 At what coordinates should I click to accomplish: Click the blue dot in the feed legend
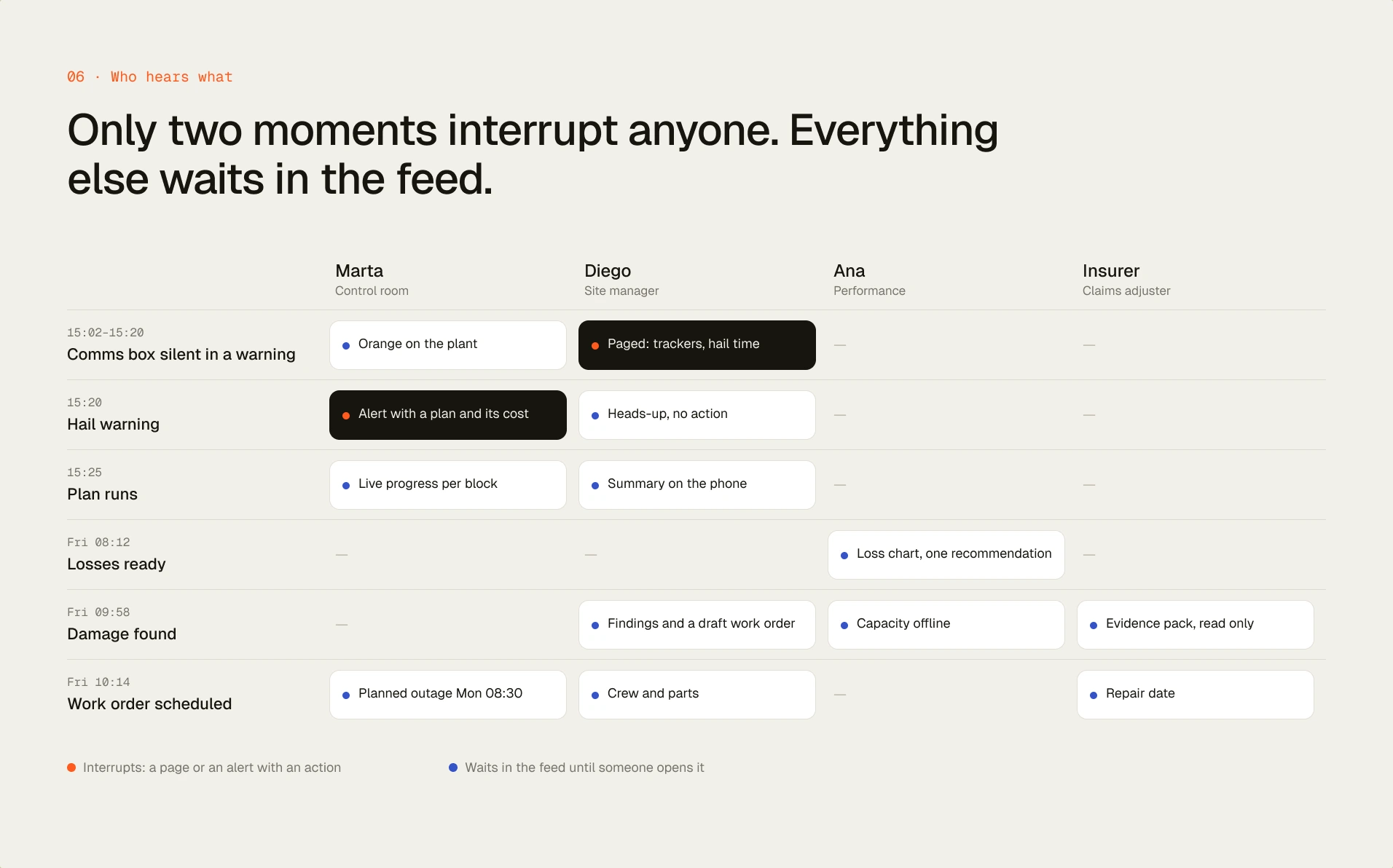tap(453, 768)
